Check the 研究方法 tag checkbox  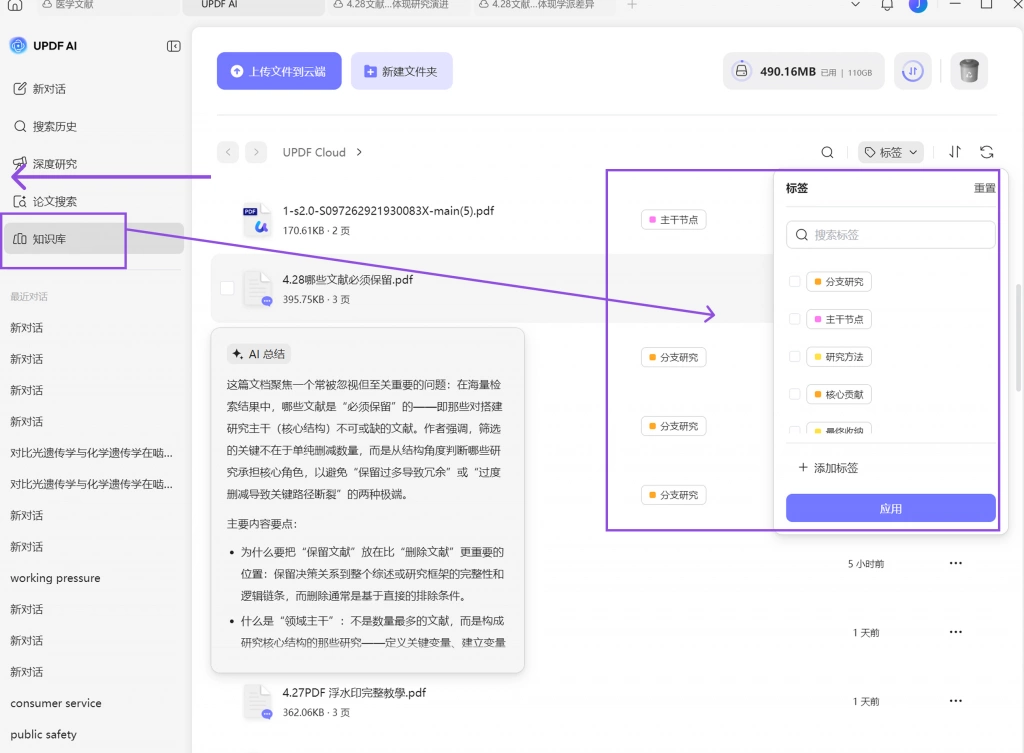click(x=794, y=357)
